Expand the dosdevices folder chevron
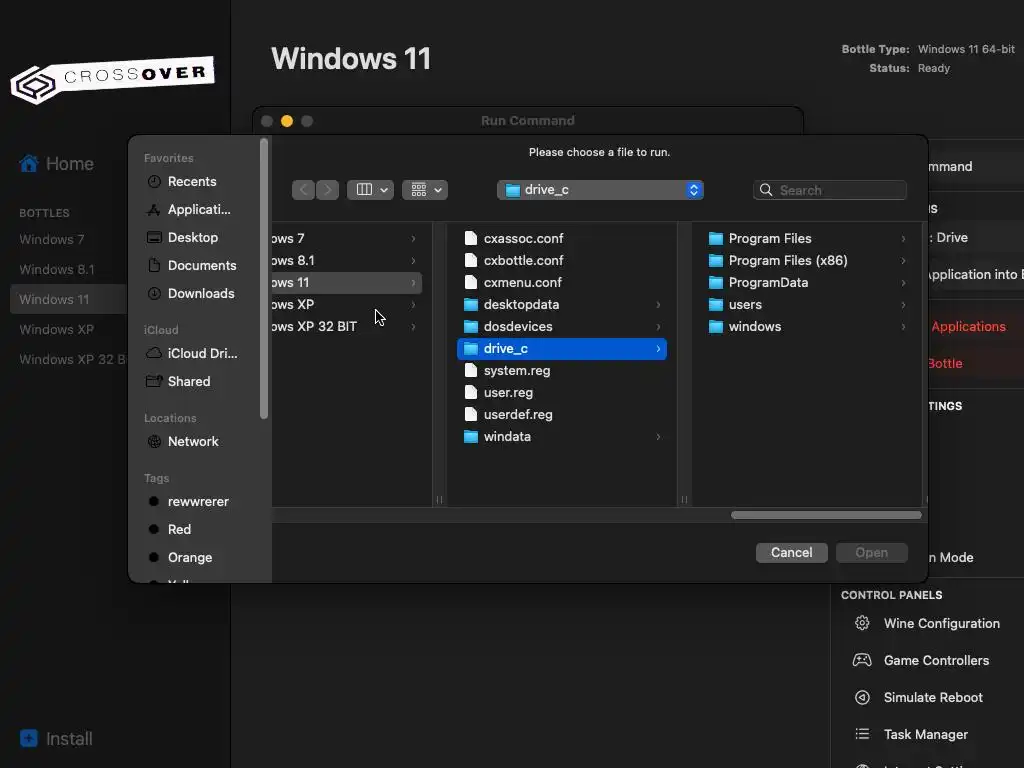Viewport: 1024px width, 768px height. pos(658,327)
